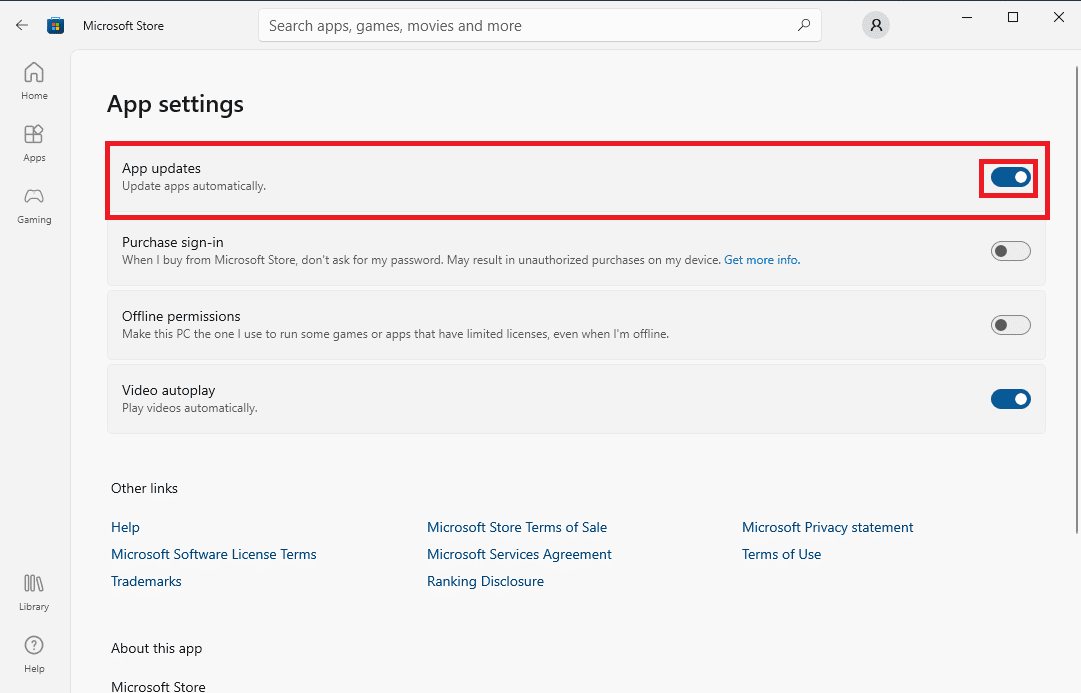This screenshot has height=693, width=1081.
Task: Turn on Offline permissions toggle
Action: point(1011,325)
